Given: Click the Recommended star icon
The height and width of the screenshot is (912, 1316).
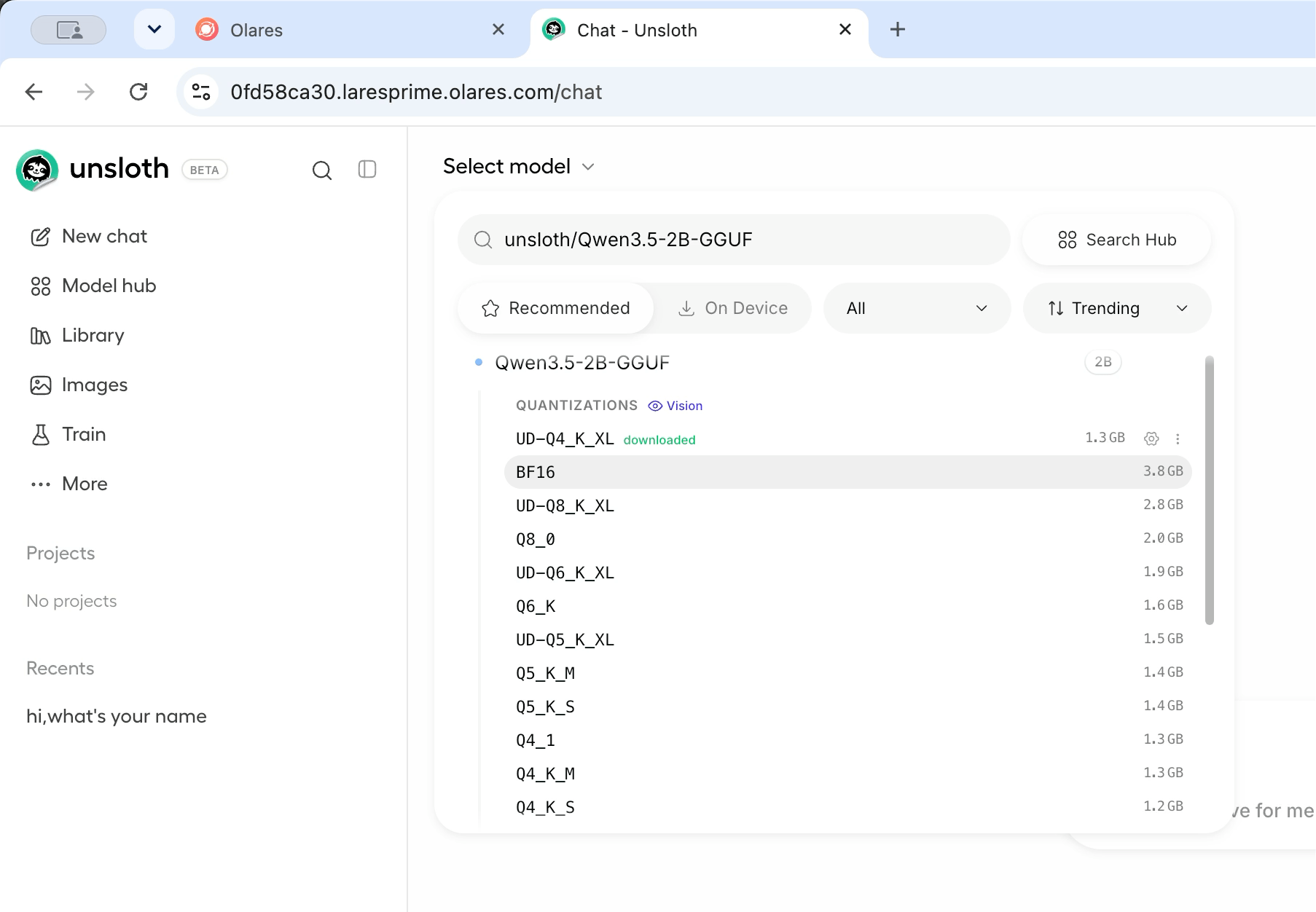Looking at the screenshot, I should click(x=490, y=309).
